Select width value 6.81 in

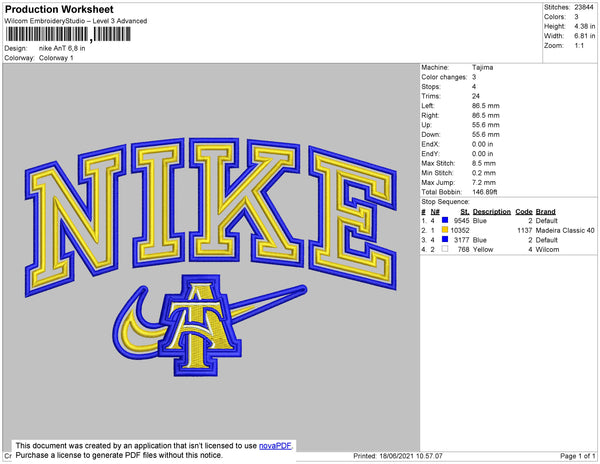pyautogui.click(x=584, y=36)
